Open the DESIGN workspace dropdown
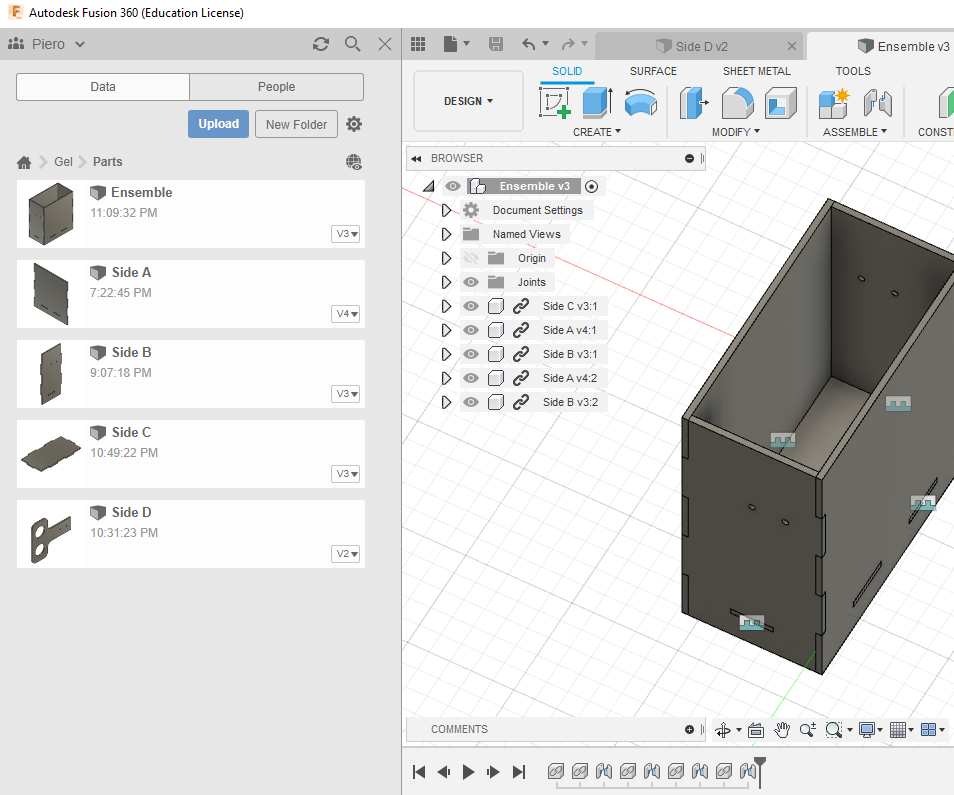The image size is (954, 795). [x=468, y=101]
